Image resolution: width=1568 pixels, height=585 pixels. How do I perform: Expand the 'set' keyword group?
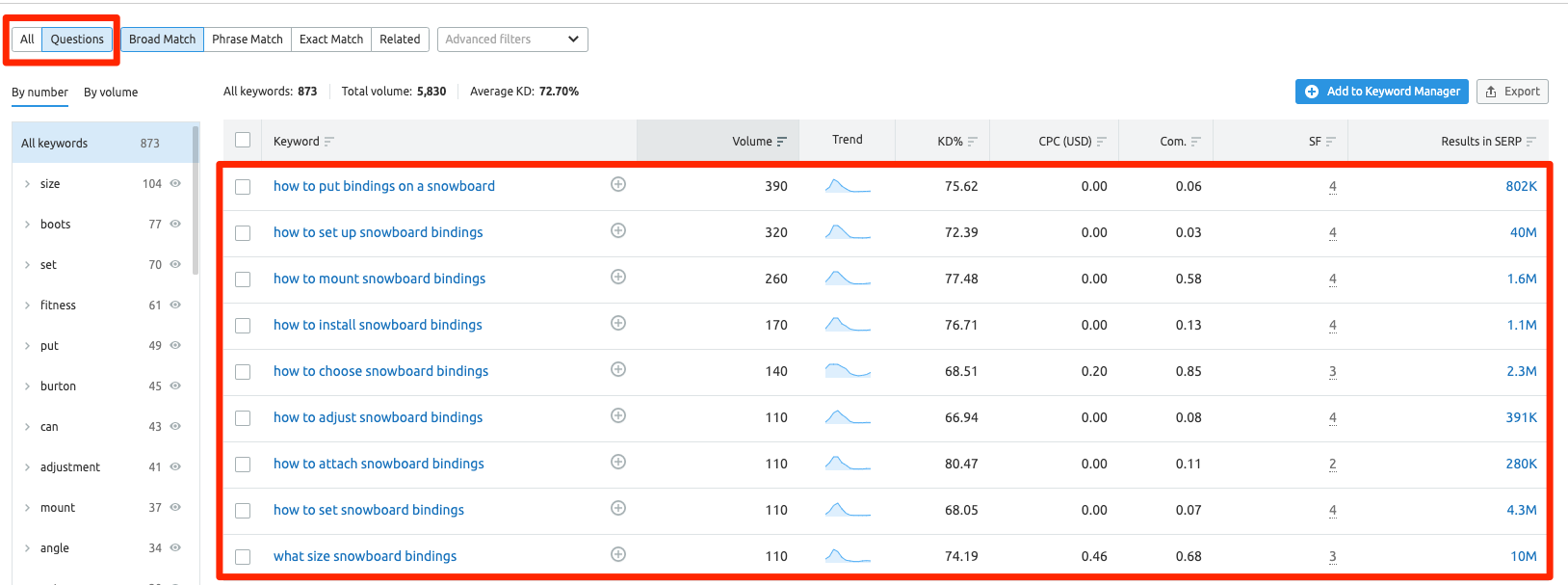pyautogui.click(x=27, y=265)
